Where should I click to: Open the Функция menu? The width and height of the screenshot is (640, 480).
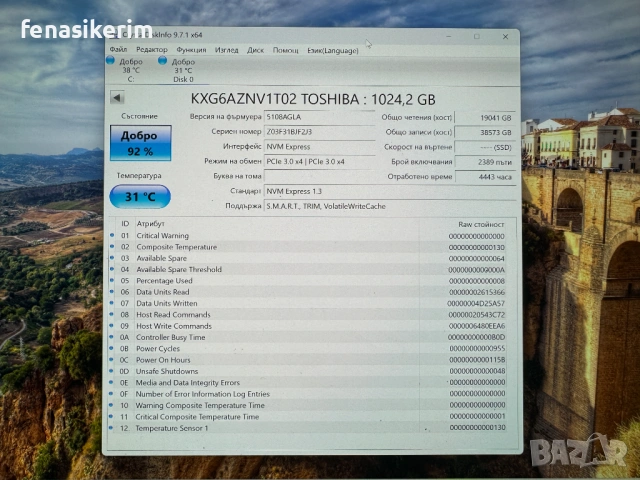[x=191, y=50]
